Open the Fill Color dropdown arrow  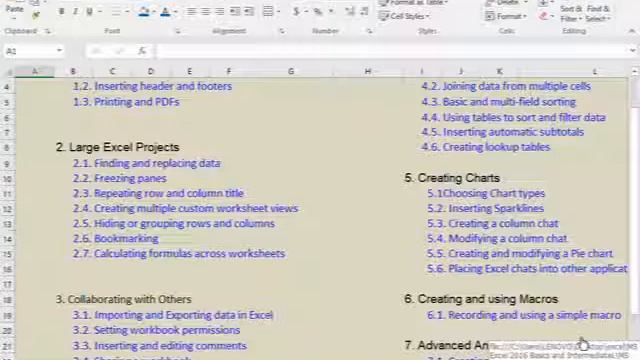tap(153, 11)
